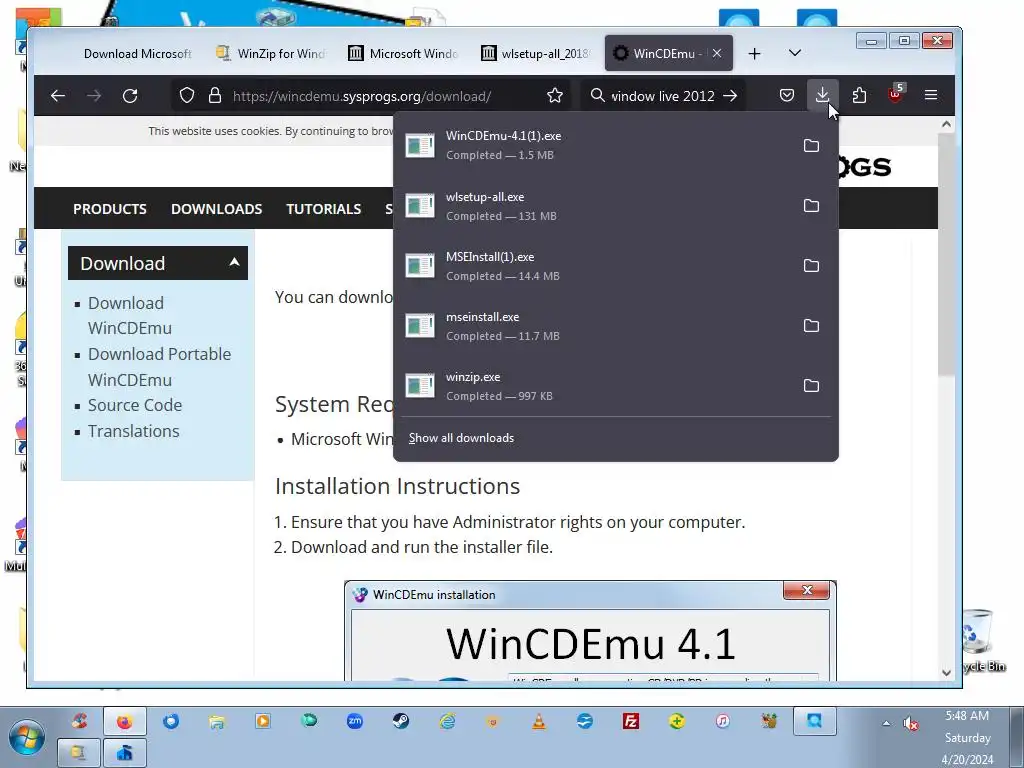Go back to the previous page
1024x768 pixels.
[x=57, y=96]
